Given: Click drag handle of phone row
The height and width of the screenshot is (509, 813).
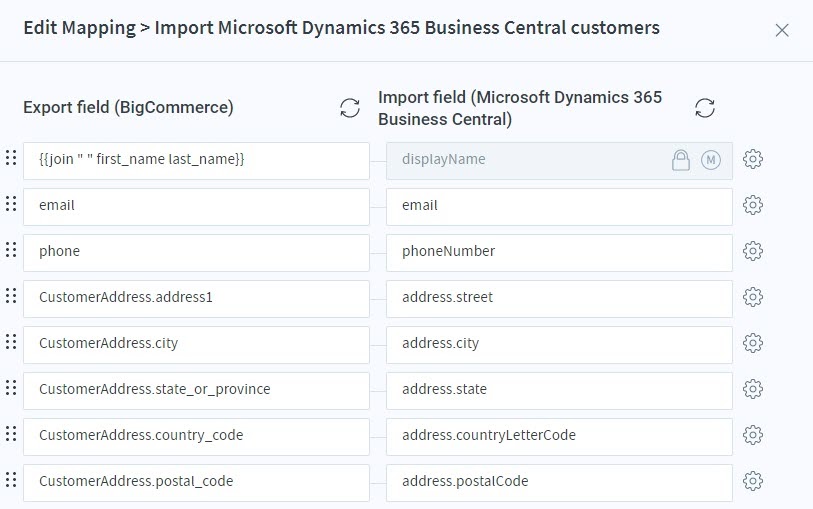Looking at the screenshot, I should tap(11, 250).
